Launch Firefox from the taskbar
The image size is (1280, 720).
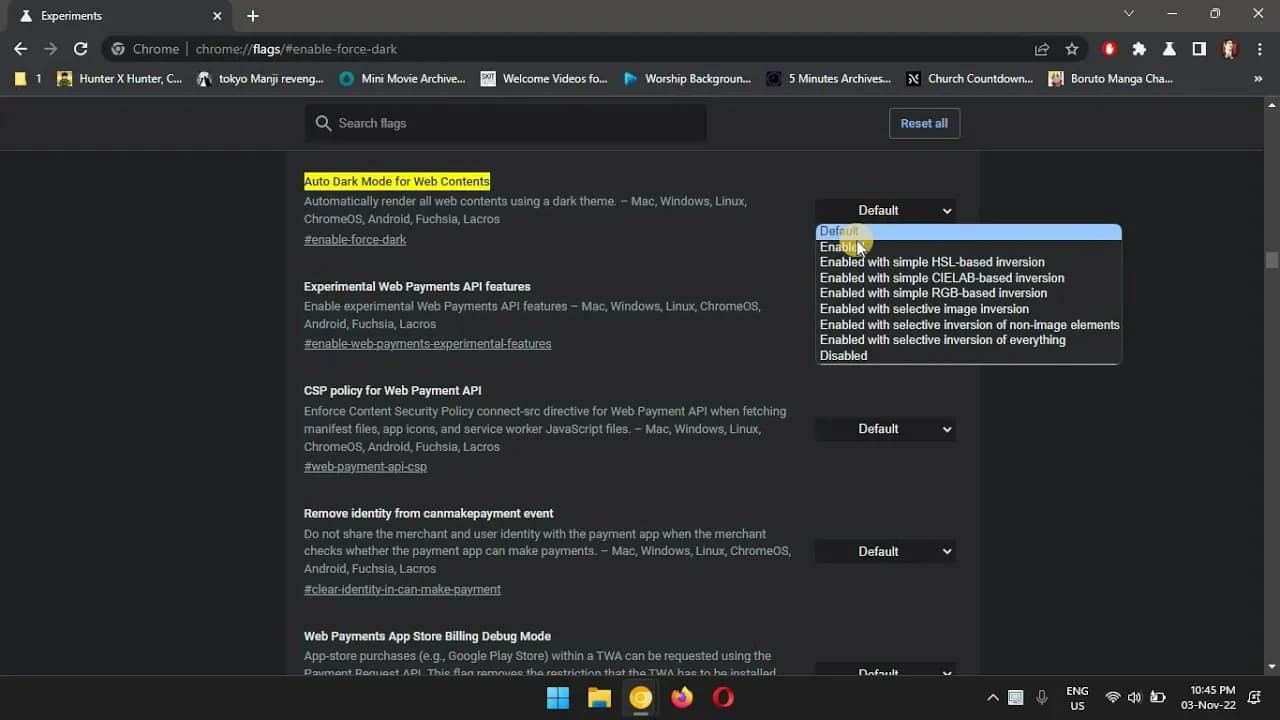pos(682,698)
